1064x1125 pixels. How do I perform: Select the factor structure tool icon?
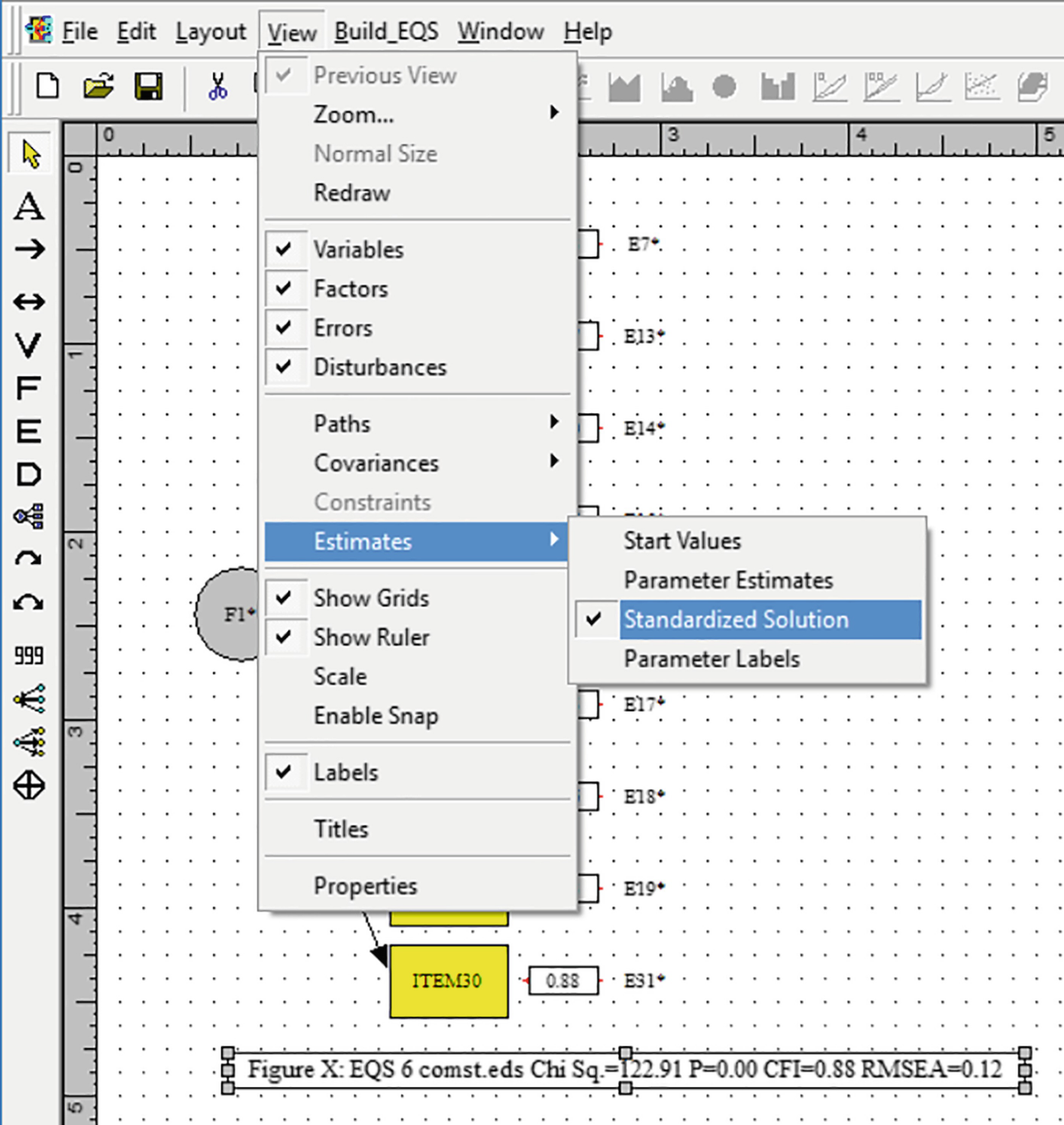pyautogui.click(x=29, y=517)
